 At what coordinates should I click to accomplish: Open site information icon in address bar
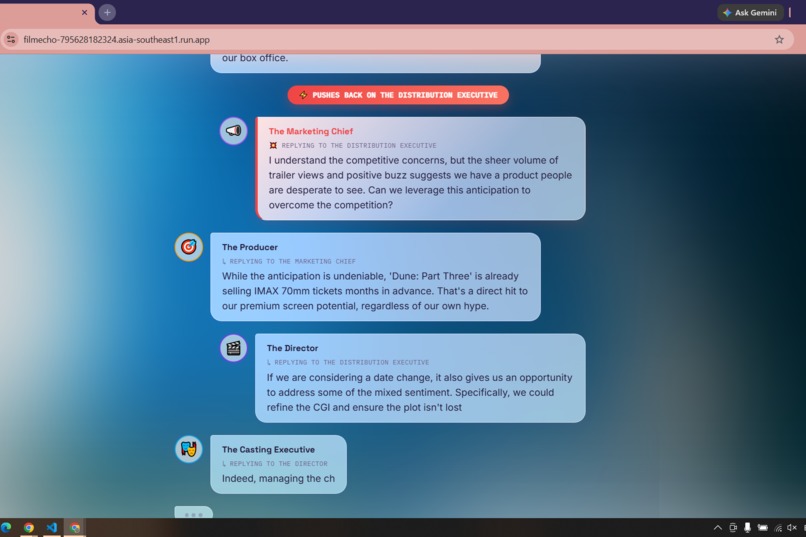(11, 40)
